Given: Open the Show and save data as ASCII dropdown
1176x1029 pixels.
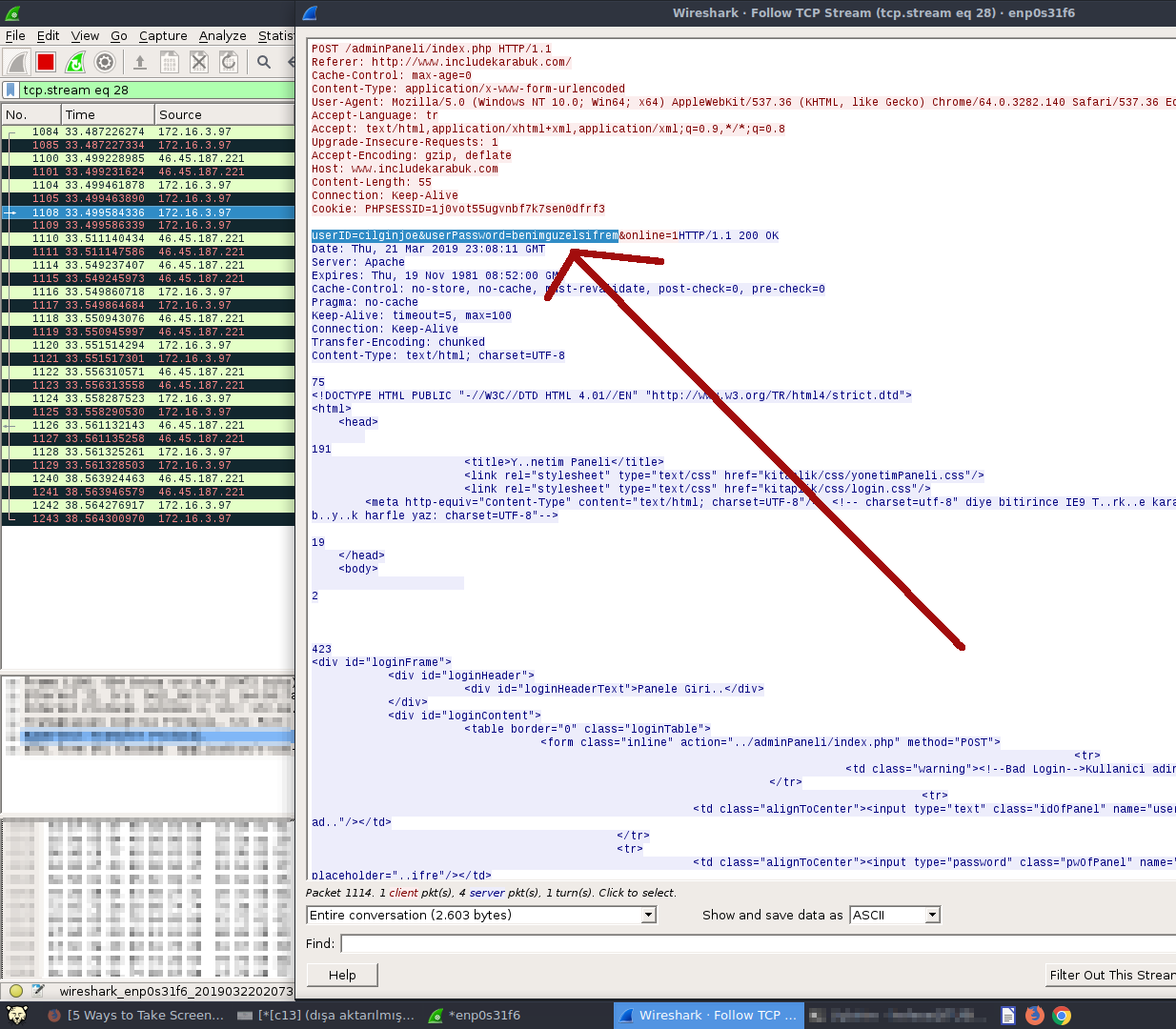Looking at the screenshot, I should (x=895, y=915).
